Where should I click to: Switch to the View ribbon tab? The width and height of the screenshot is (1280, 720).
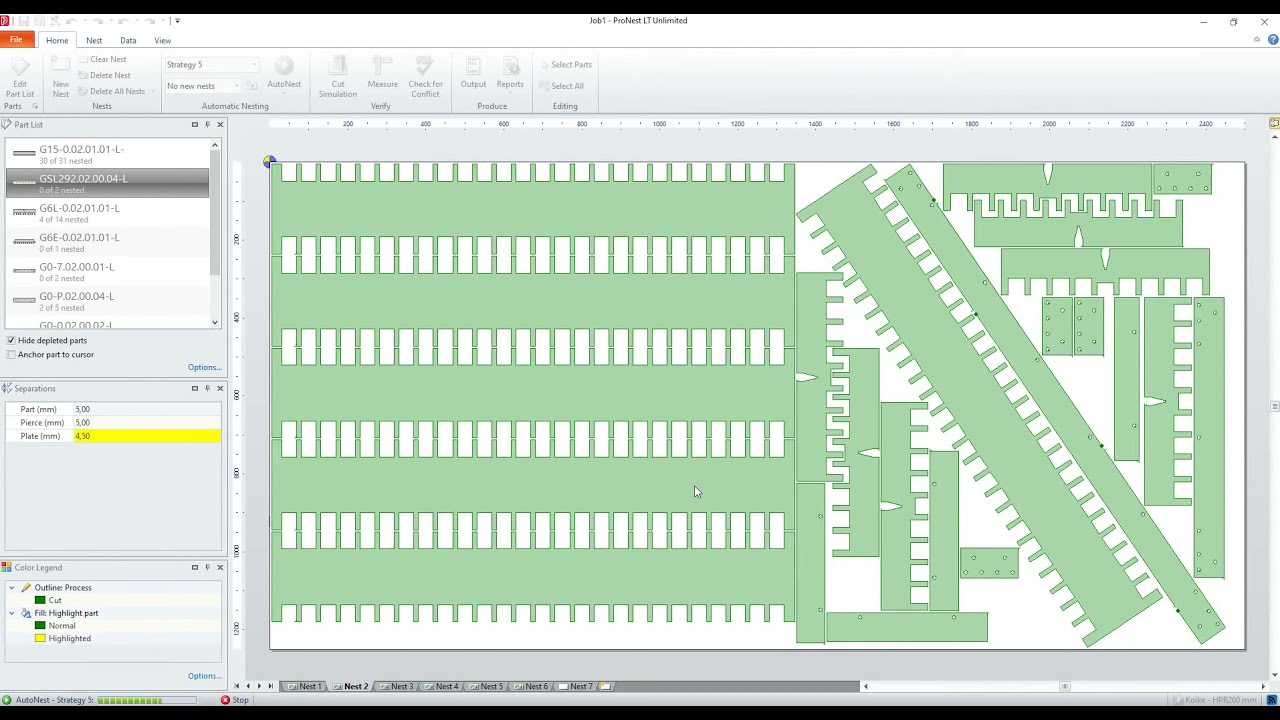click(162, 40)
